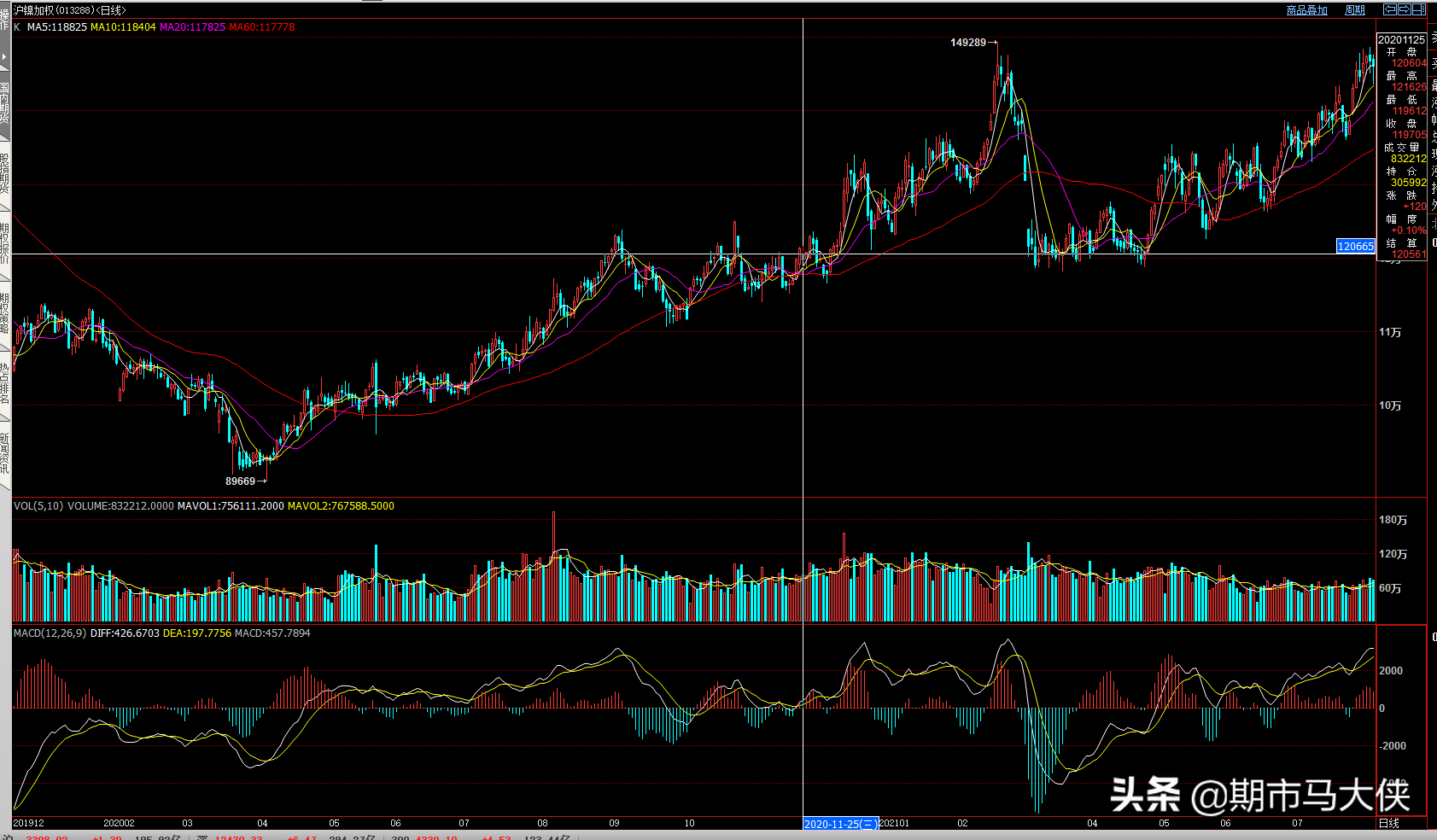This screenshot has width=1437, height=840.
Task: Click the back arrow icon at top right
Action: [1390, 9]
